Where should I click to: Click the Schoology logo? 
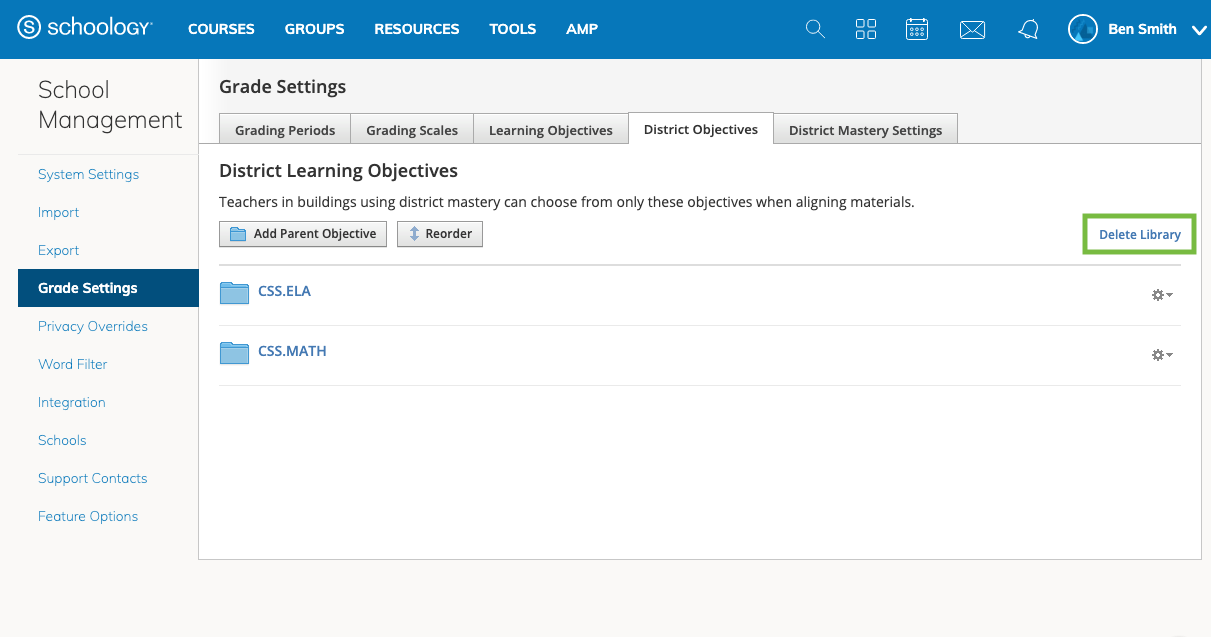click(85, 29)
